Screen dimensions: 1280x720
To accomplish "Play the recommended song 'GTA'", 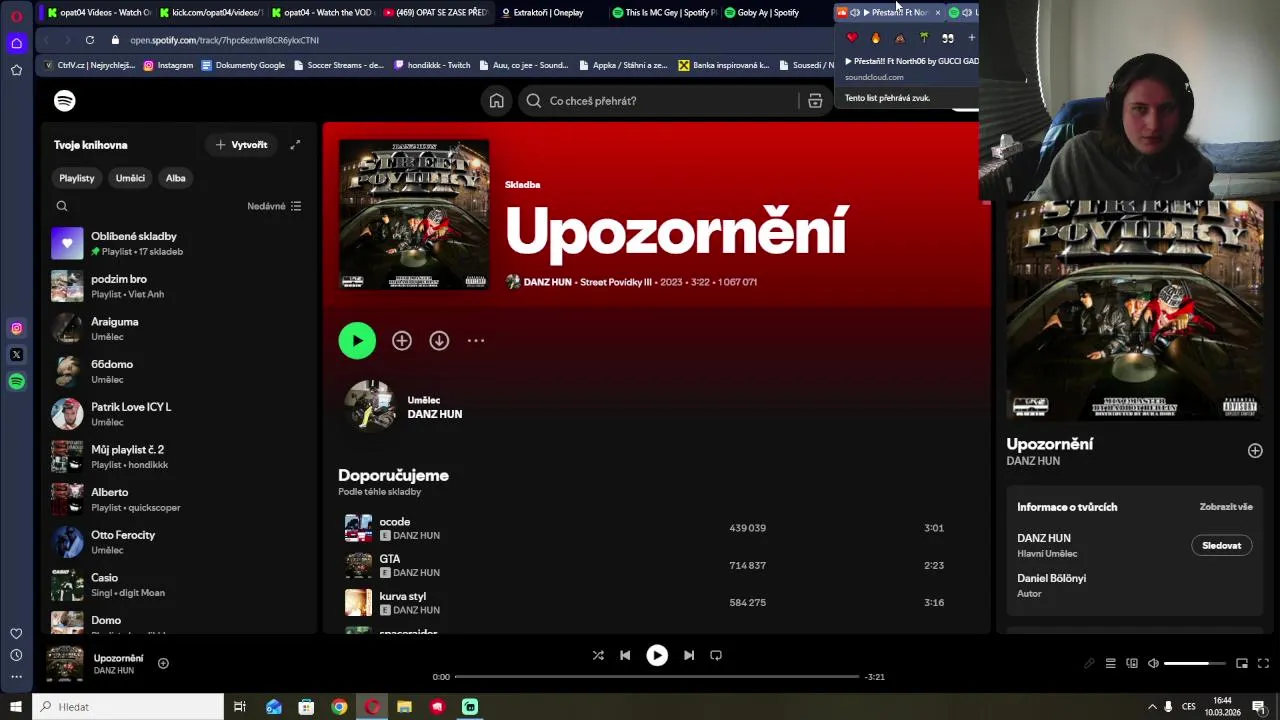I will [x=390, y=559].
